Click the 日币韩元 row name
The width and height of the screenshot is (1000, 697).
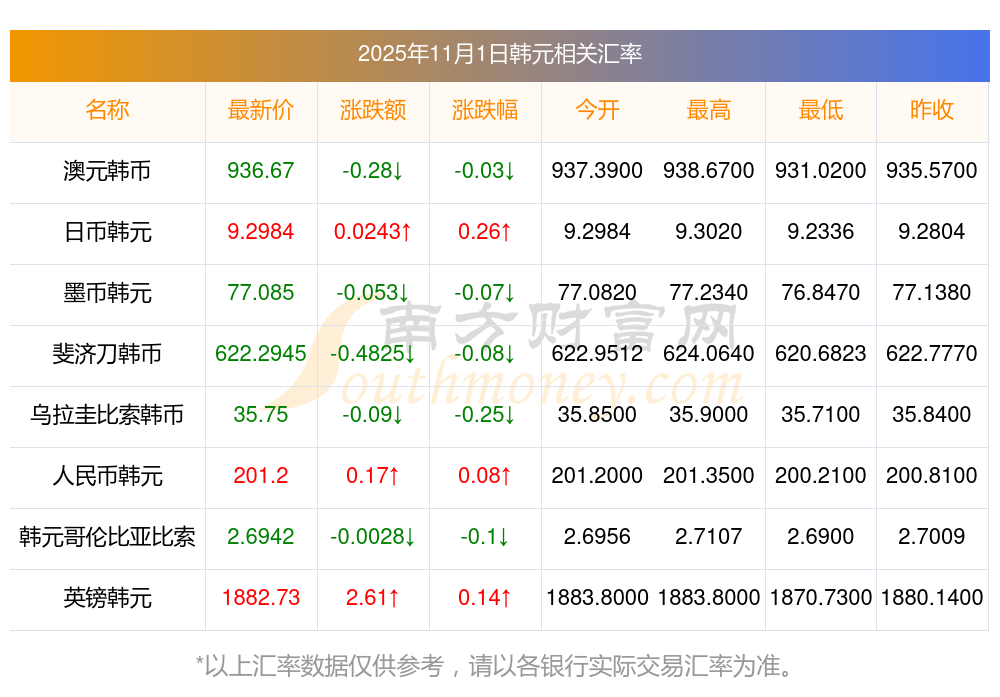107,232
